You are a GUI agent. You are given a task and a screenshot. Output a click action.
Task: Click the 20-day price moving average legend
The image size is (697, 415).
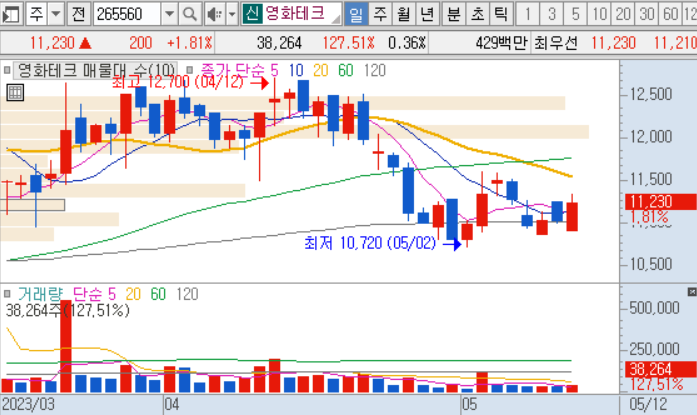(320, 70)
